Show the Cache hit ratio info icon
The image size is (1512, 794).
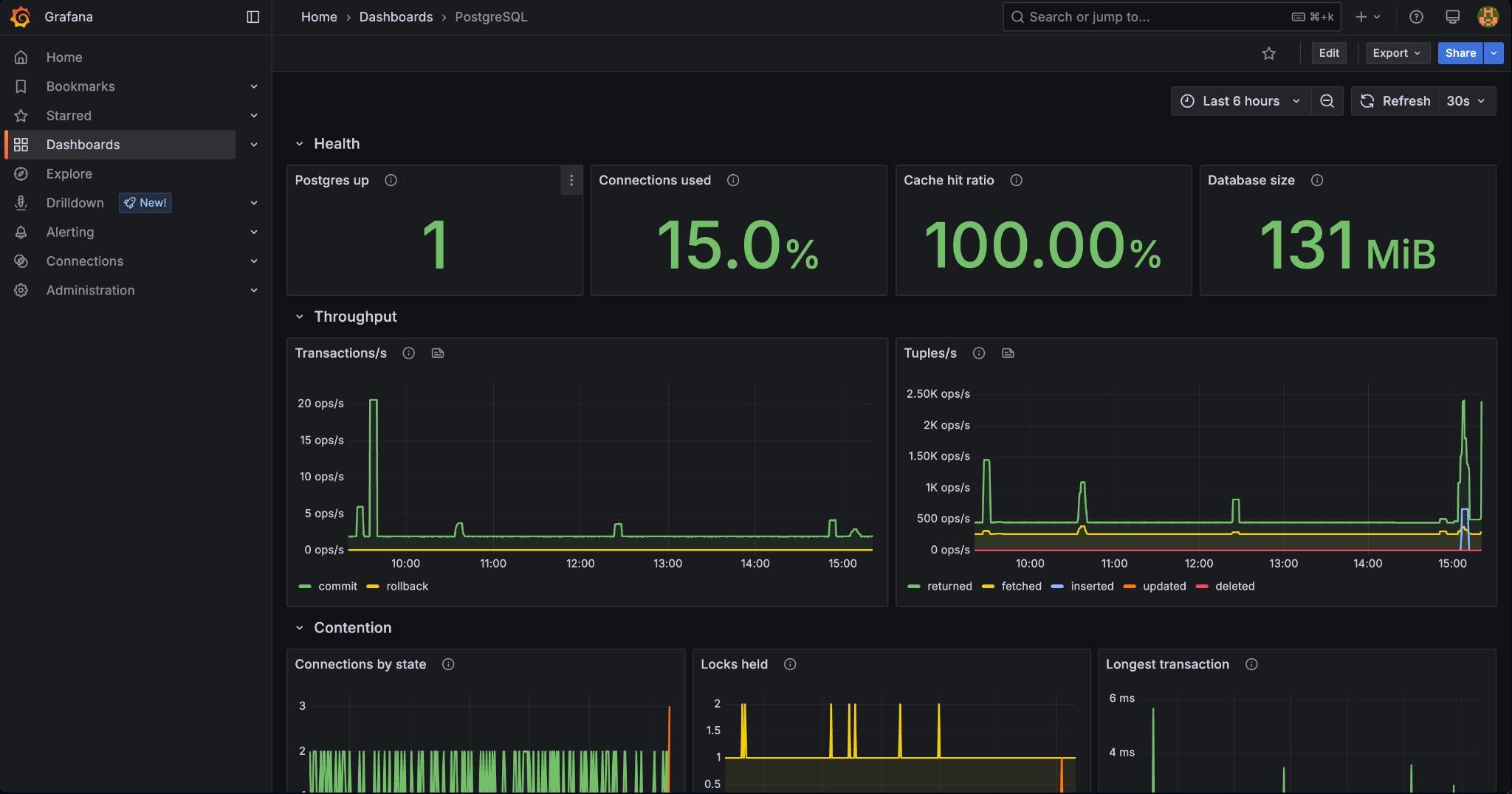[1016, 180]
